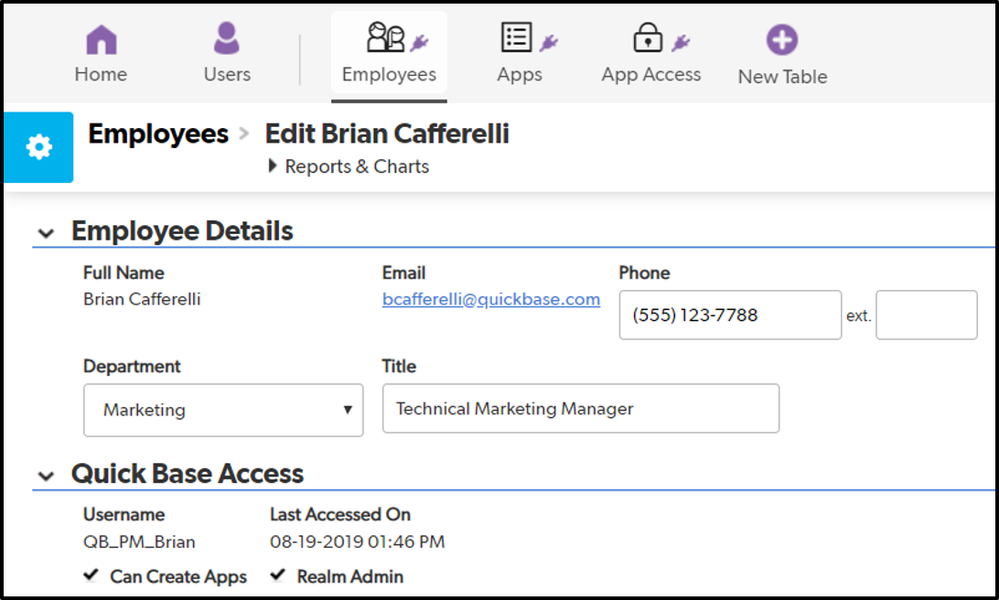Click the New Table label
This screenshot has width=999, height=600.
pos(783,76)
